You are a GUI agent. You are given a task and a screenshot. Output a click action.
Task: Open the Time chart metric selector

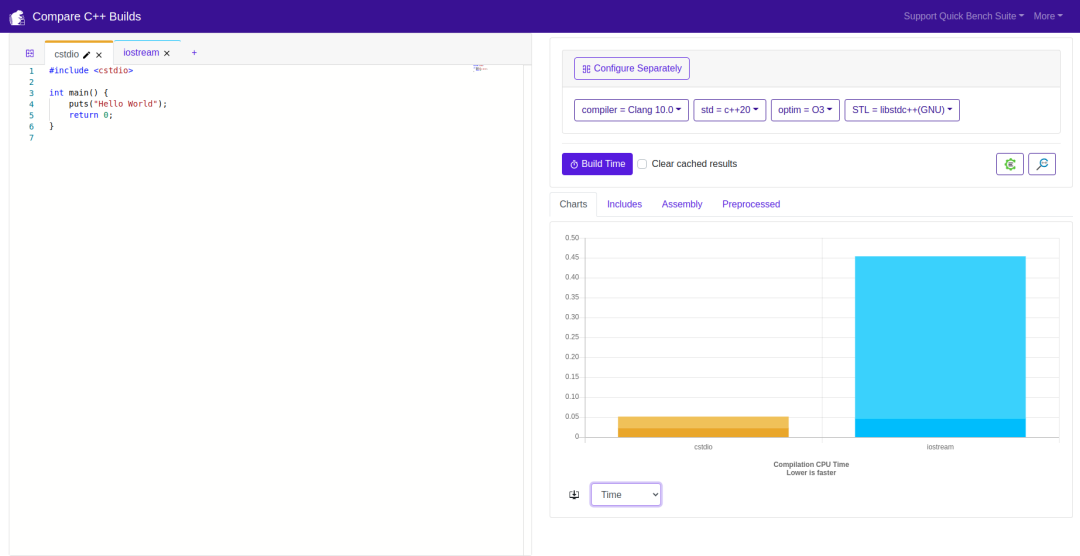(x=625, y=495)
